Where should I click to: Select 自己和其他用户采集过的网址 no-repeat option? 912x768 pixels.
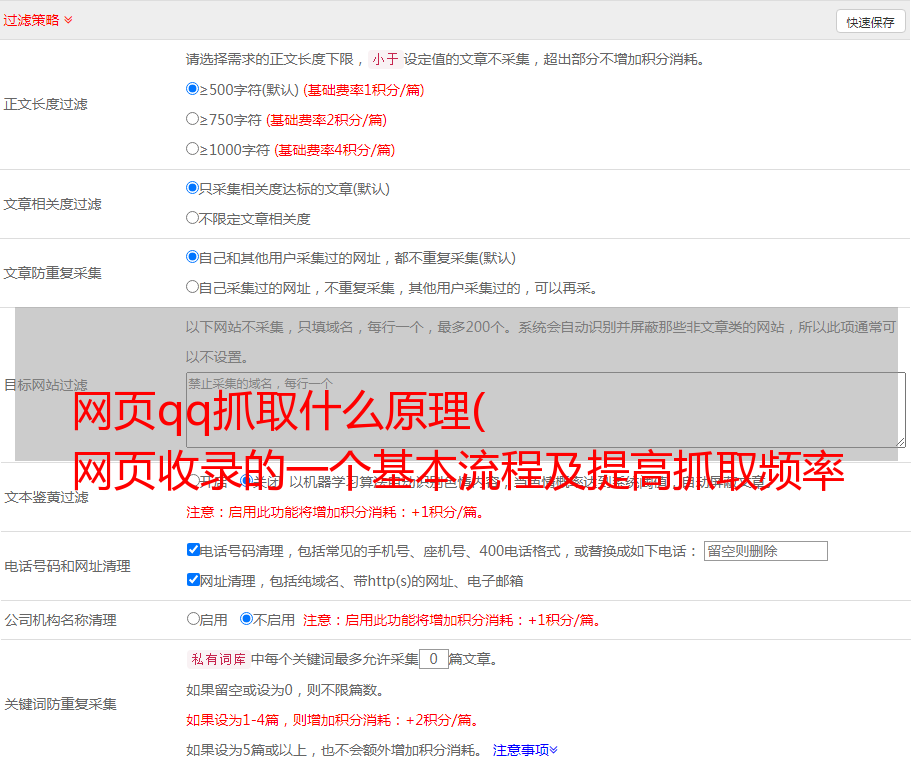coord(192,257)
